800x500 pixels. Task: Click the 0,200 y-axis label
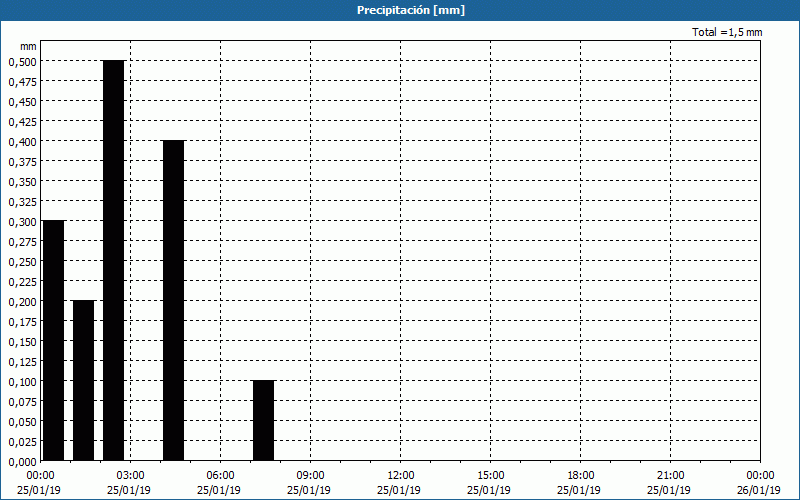(23, 302)
